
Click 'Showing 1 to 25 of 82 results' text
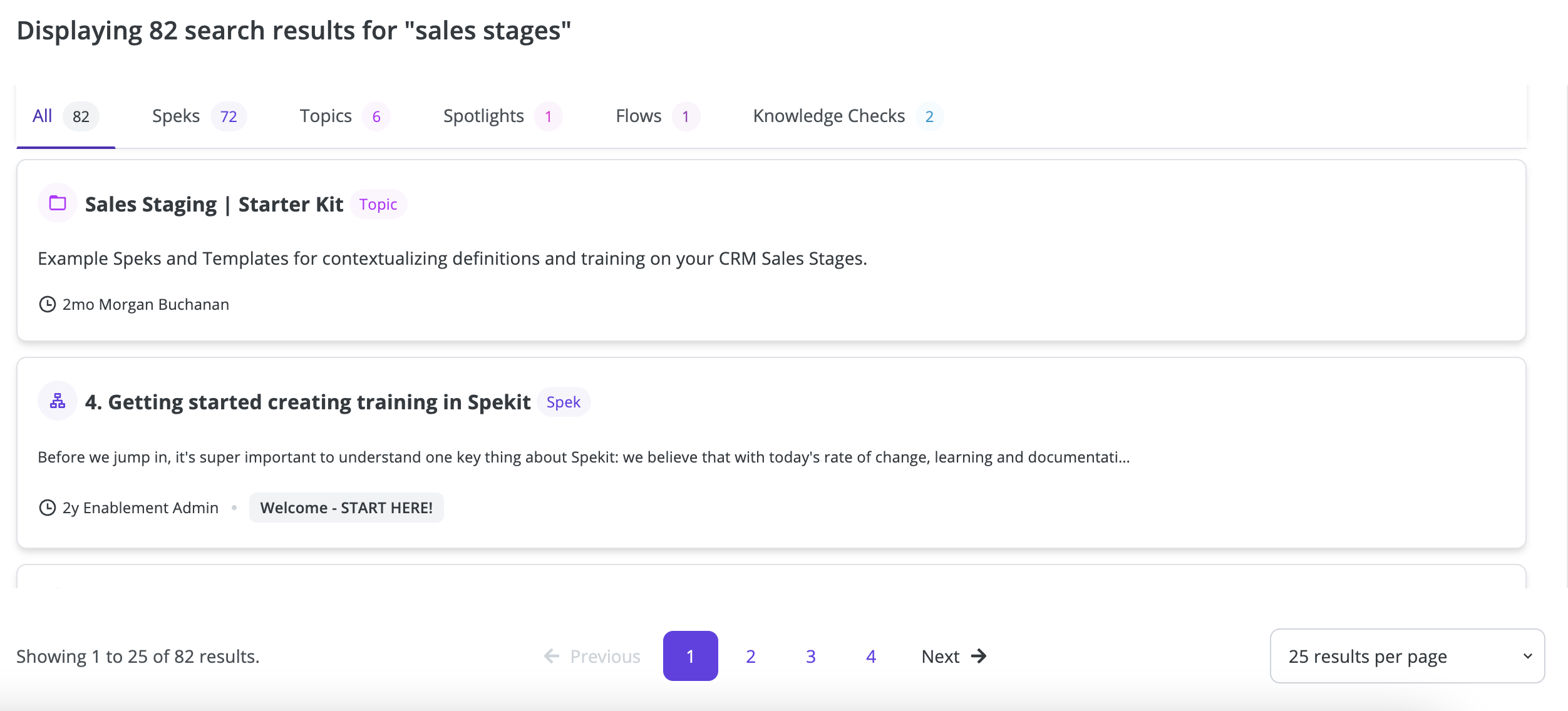tap(138, 656)
